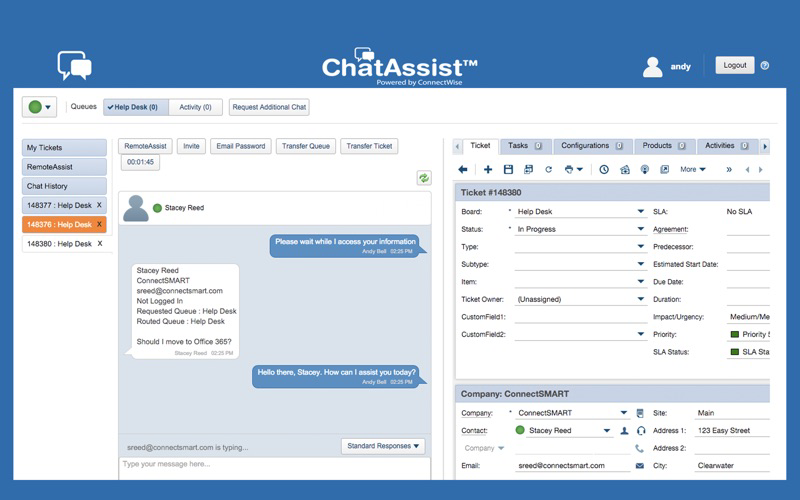
Task: Close the 148380 Help Desk chat
Action: [100, 244]
